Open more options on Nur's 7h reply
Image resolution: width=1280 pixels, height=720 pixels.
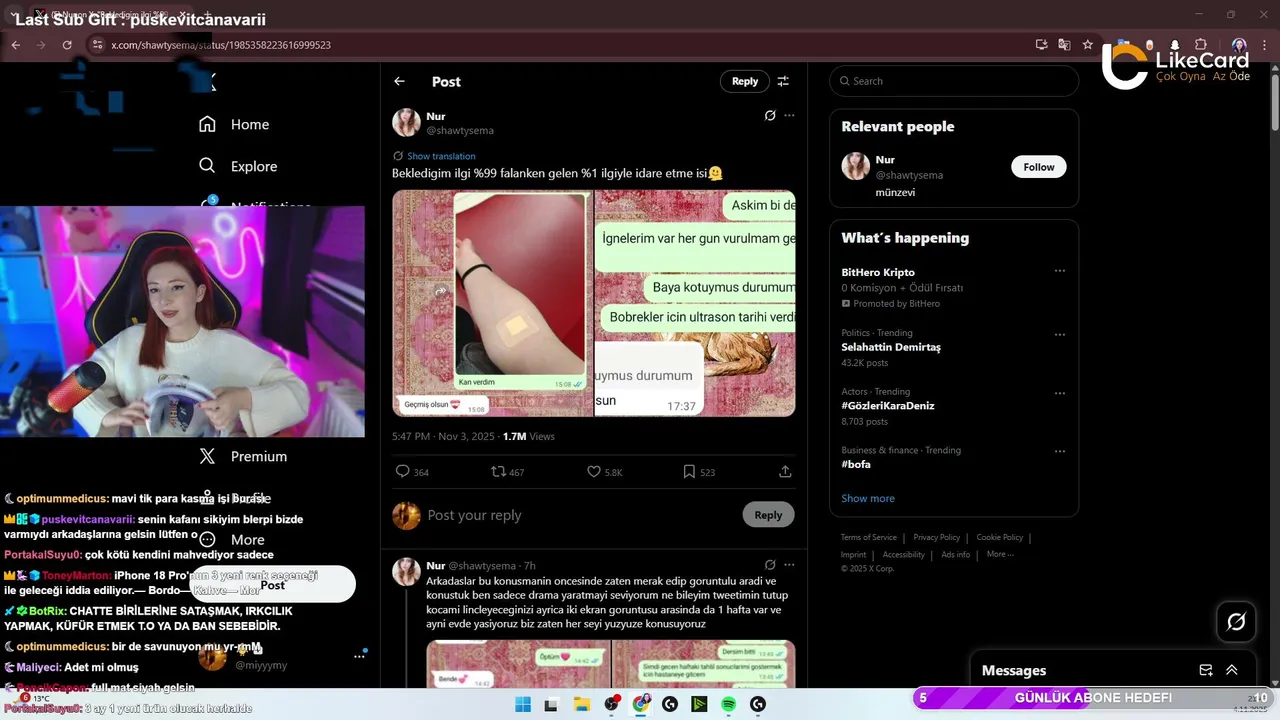pyautogui.click(x=789, y=565)
